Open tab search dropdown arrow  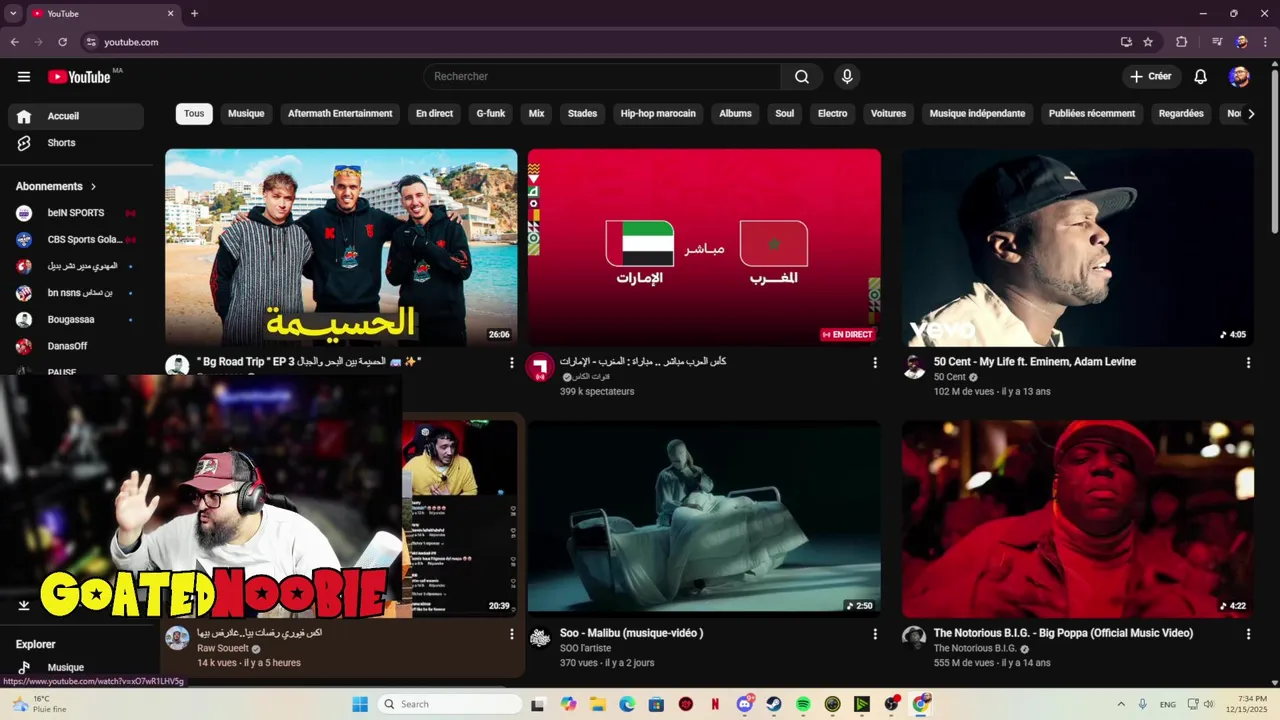pyautogui.click(x=13, y=14)
